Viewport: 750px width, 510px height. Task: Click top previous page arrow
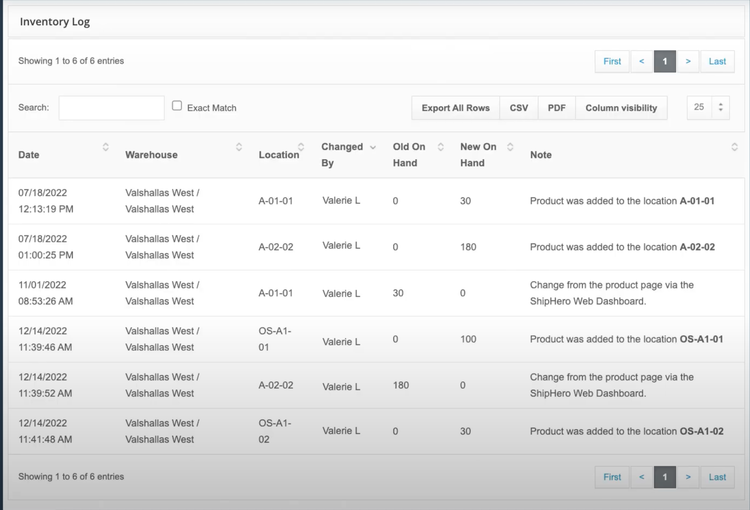pos(642,61)
